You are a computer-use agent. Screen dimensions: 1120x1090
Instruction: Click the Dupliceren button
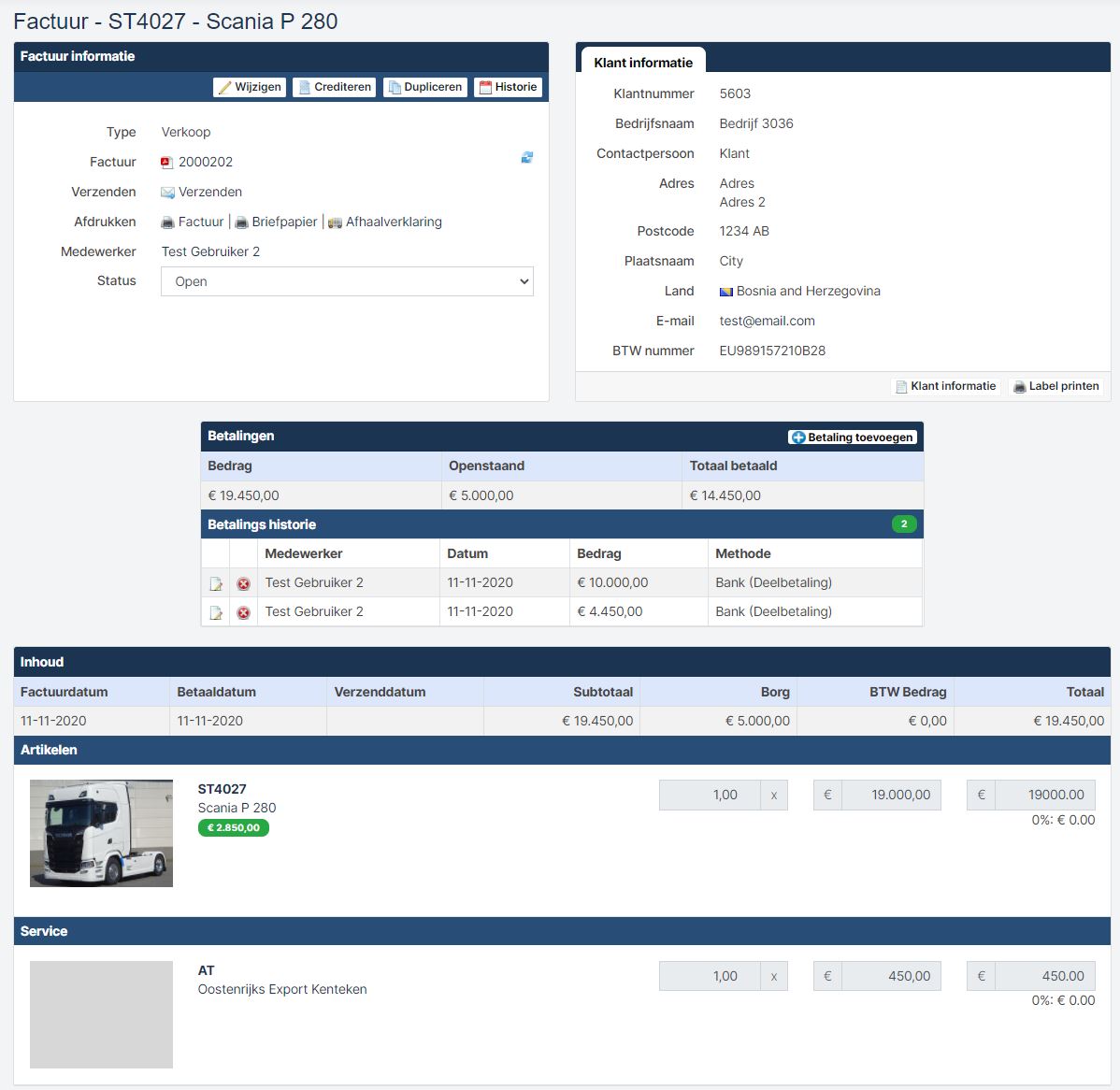tap(425, 87)
